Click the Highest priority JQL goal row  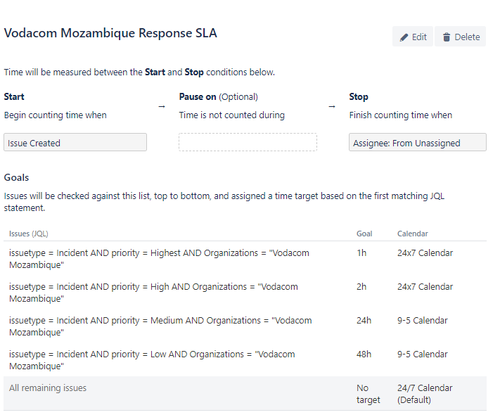point(245,259)
